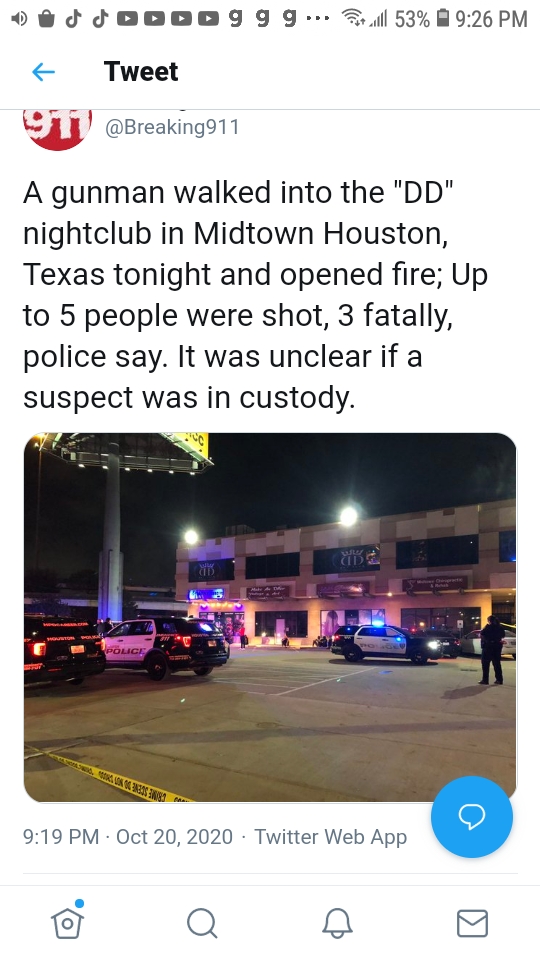Tap the blue reply bubble button
540x960 pixels.
(471, 816)
